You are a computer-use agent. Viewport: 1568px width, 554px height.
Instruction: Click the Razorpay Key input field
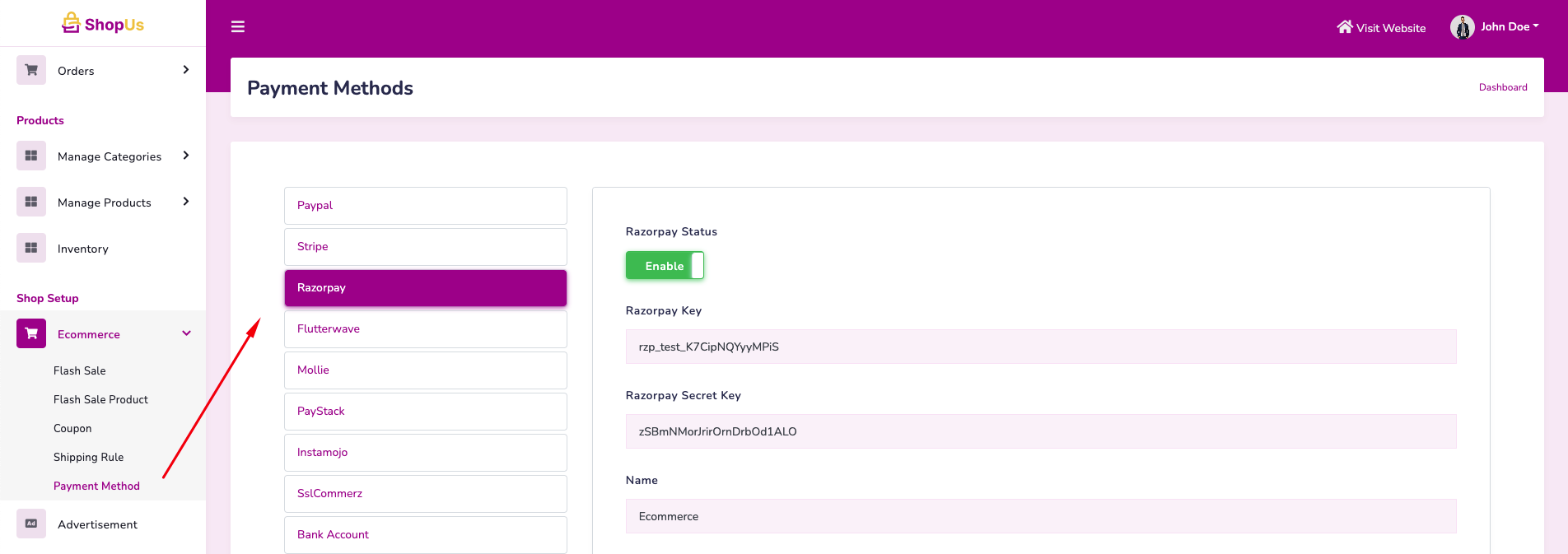[1040, 347]
